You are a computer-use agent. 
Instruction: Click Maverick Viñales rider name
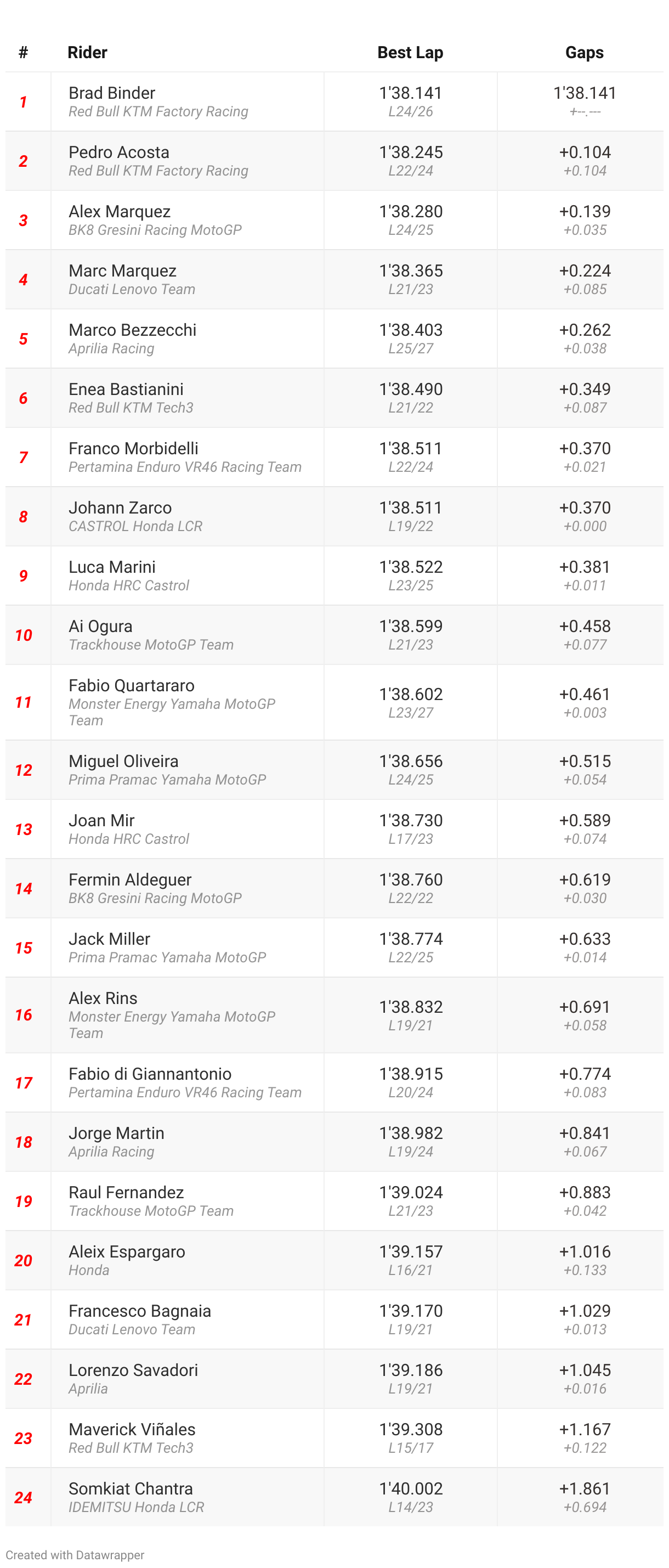132,1429
